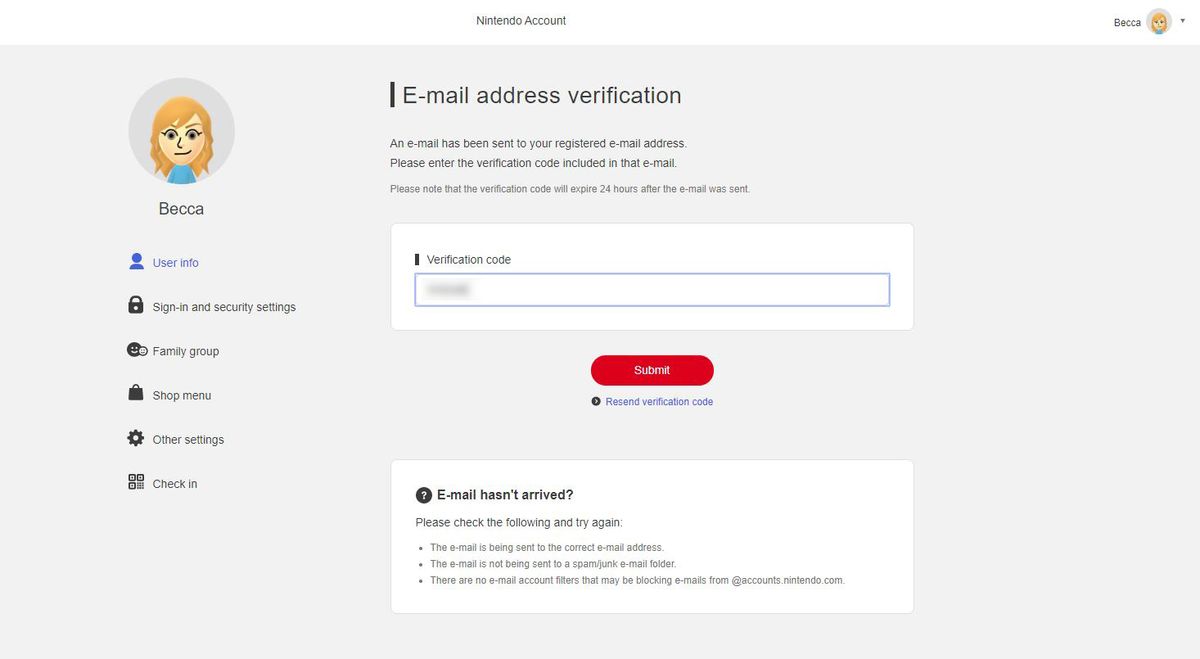Open the Becca account dropdown arrow

click(x=1182, y=20)
